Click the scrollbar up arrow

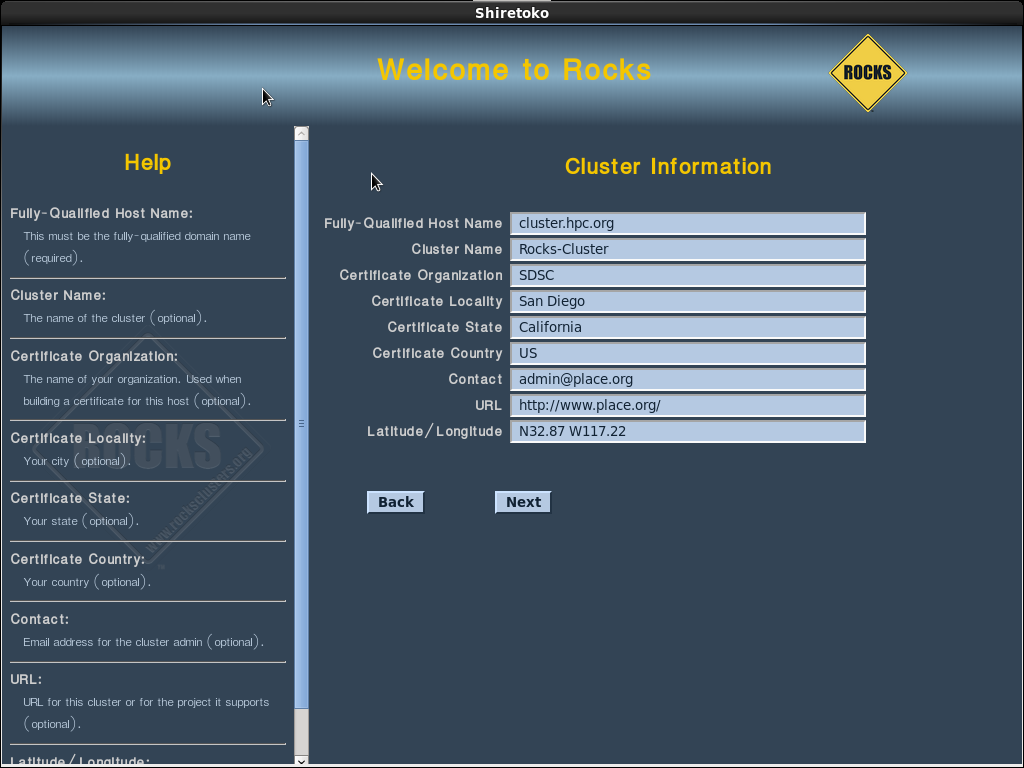point(301,131)
